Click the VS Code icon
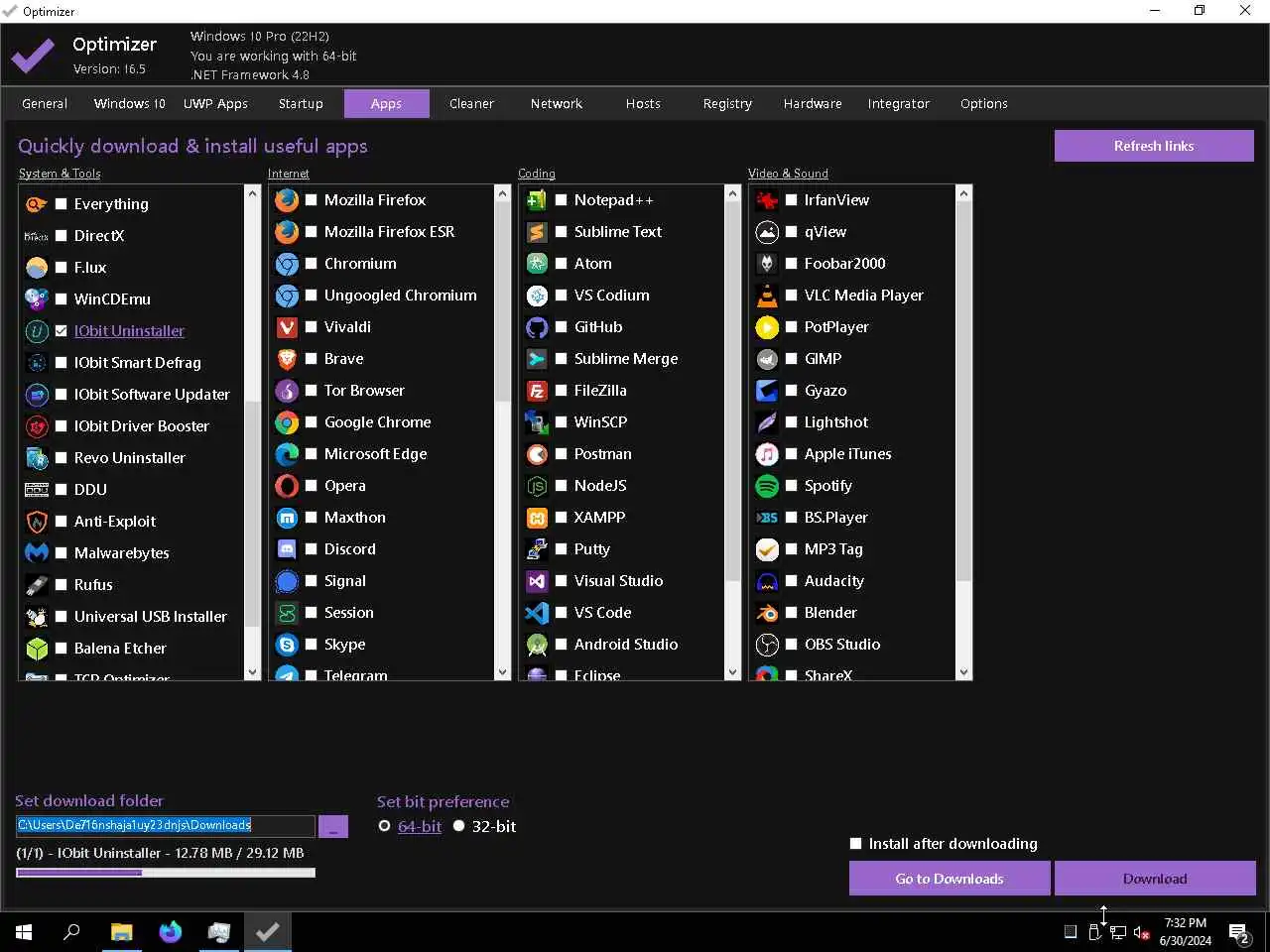1270x952 pixels. pos(537,613)
